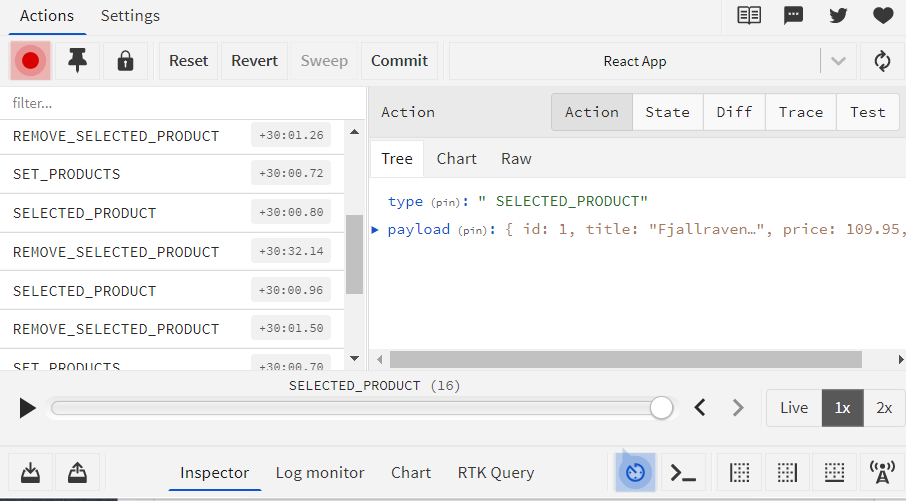Step to next action arrow
Viewport: 906px width, 501px height.
point(738,407)
